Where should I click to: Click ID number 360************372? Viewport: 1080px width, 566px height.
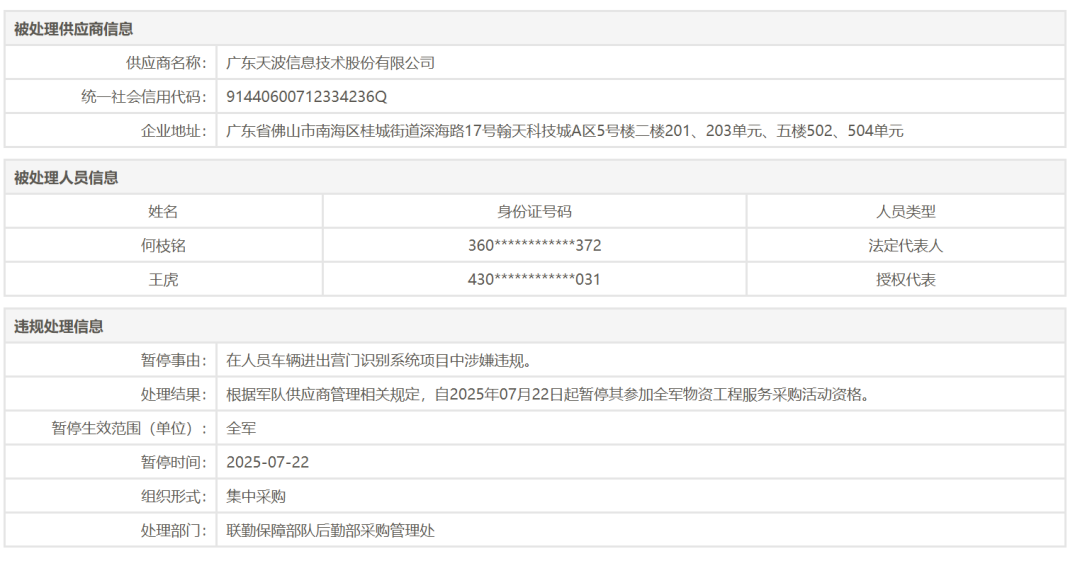pyautogui.click(x=534, y=245)
